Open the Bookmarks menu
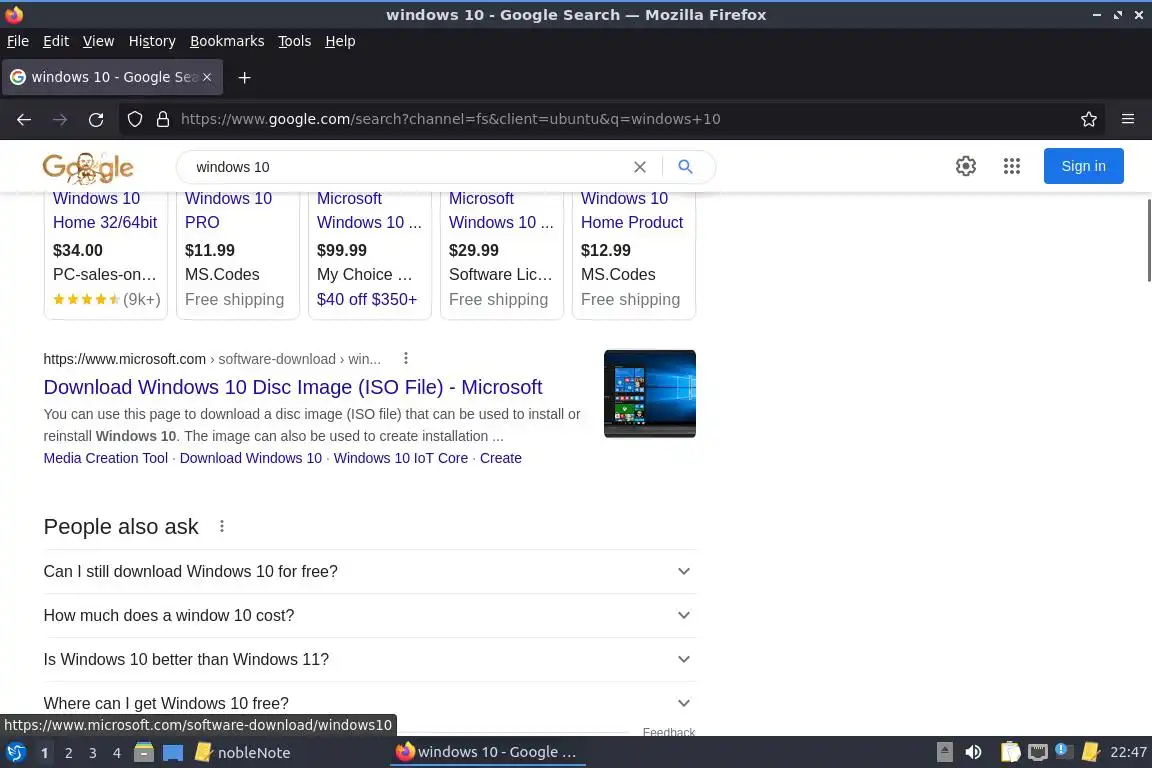This screenshot has height=768, width=1152. 227,41
